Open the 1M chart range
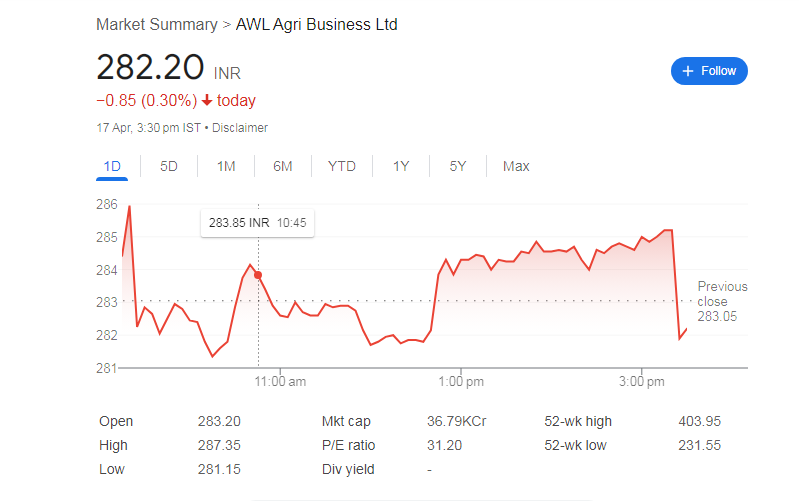The width and height of the screenshot is (799, 501). 226,166
